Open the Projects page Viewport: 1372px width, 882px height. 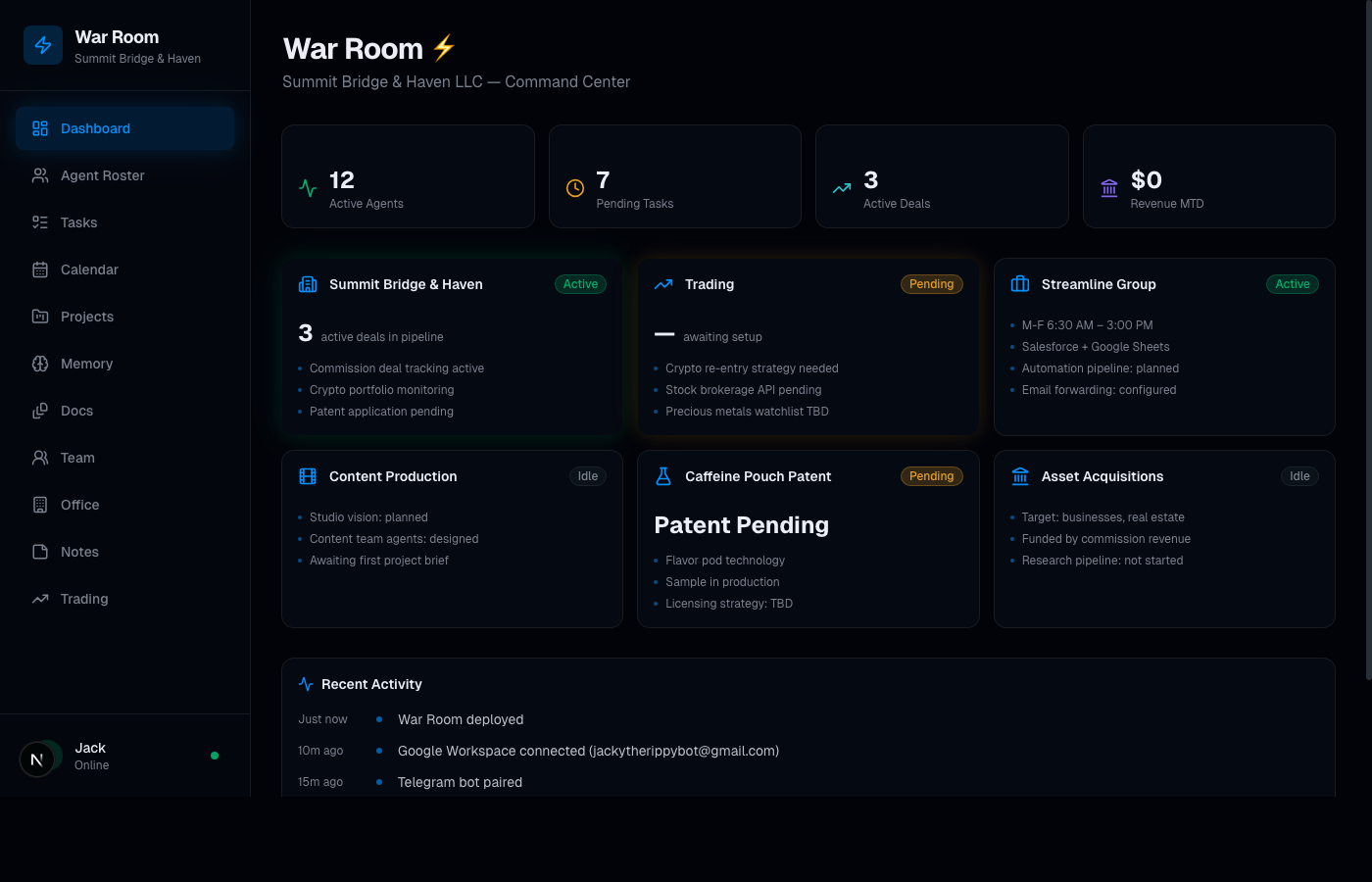click(x=125, y=317)
